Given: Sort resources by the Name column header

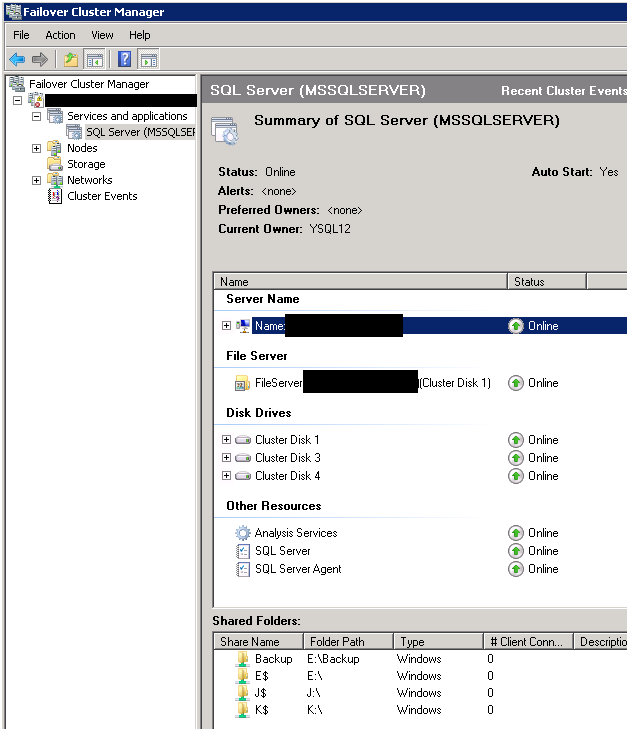Looking at the screenshot, I should coord(360,282).
